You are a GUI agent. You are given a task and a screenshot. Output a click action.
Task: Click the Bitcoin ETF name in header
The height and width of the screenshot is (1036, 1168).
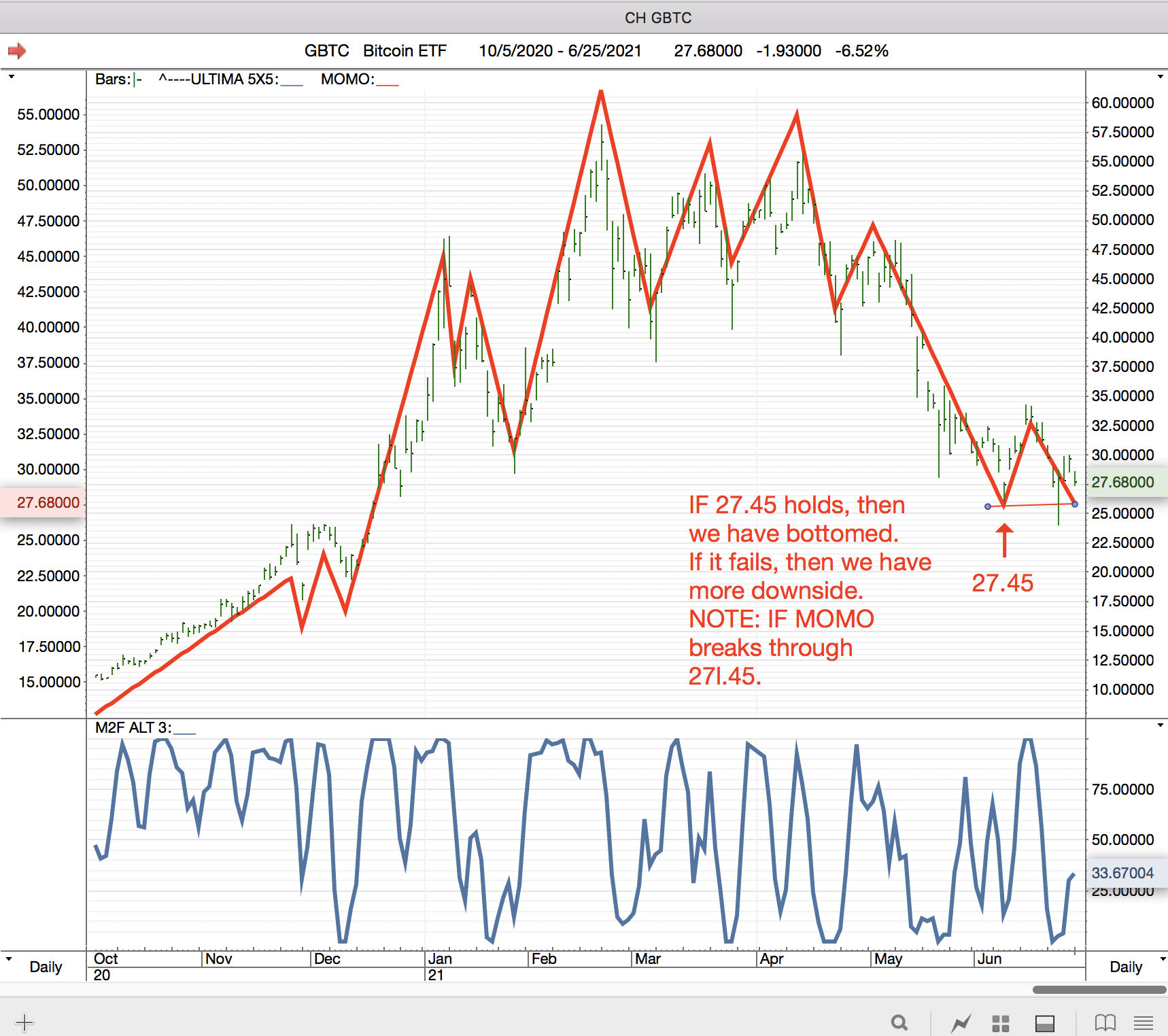[x=405, y=51]
